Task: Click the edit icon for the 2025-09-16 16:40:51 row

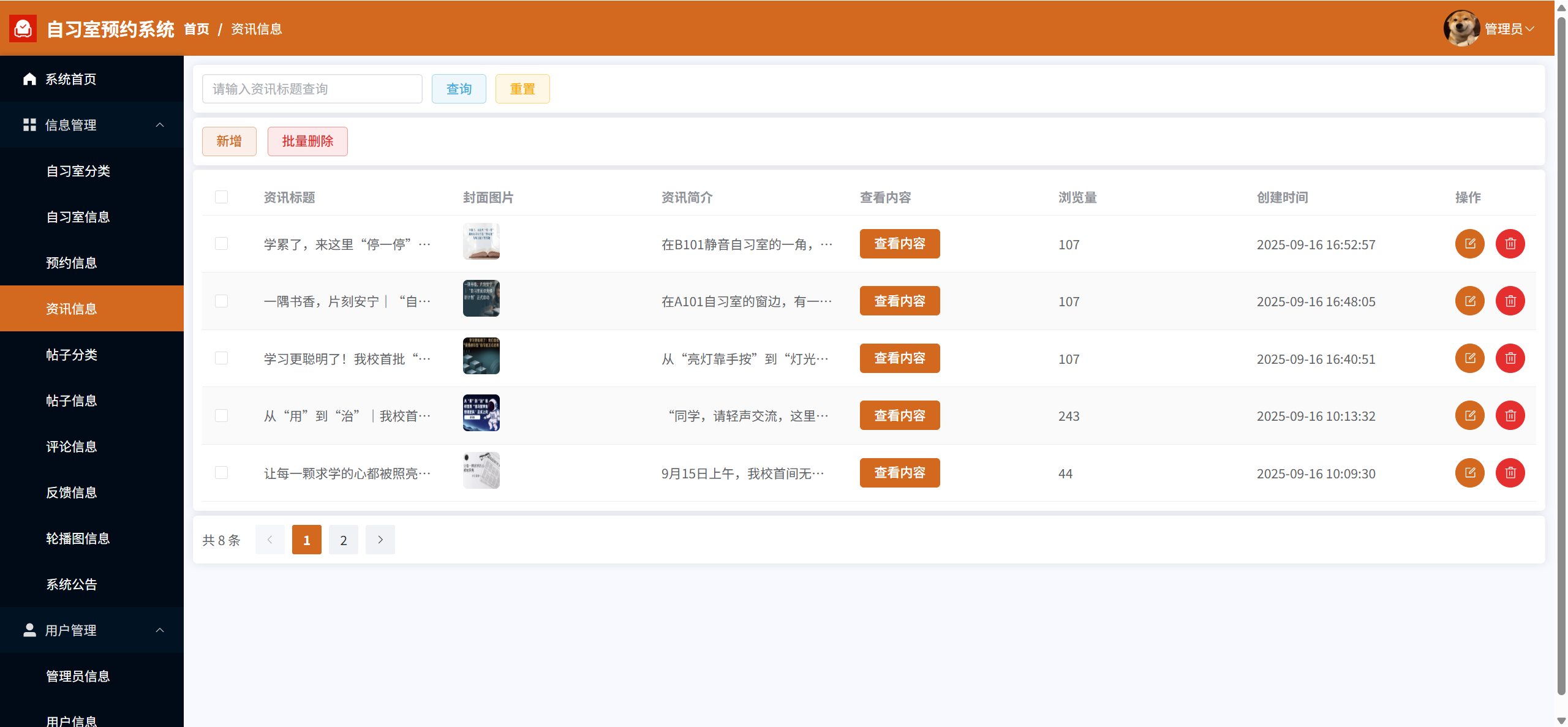Action: [x=1469, y=358]
